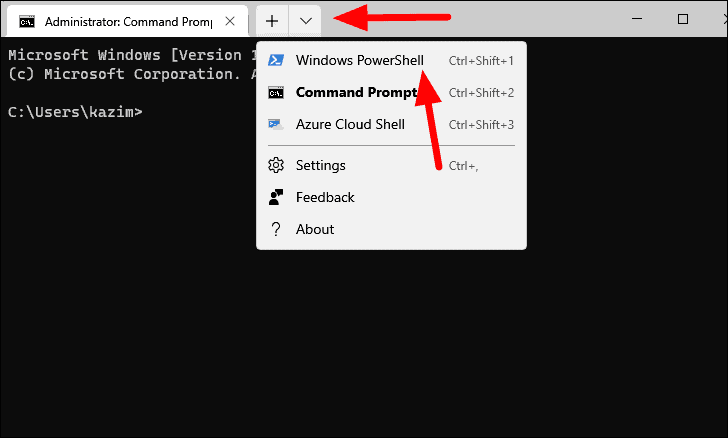Screen dimensions: 728x438
Task: Click the cmd icon on the Administrator tab
Action: [27, 21]
